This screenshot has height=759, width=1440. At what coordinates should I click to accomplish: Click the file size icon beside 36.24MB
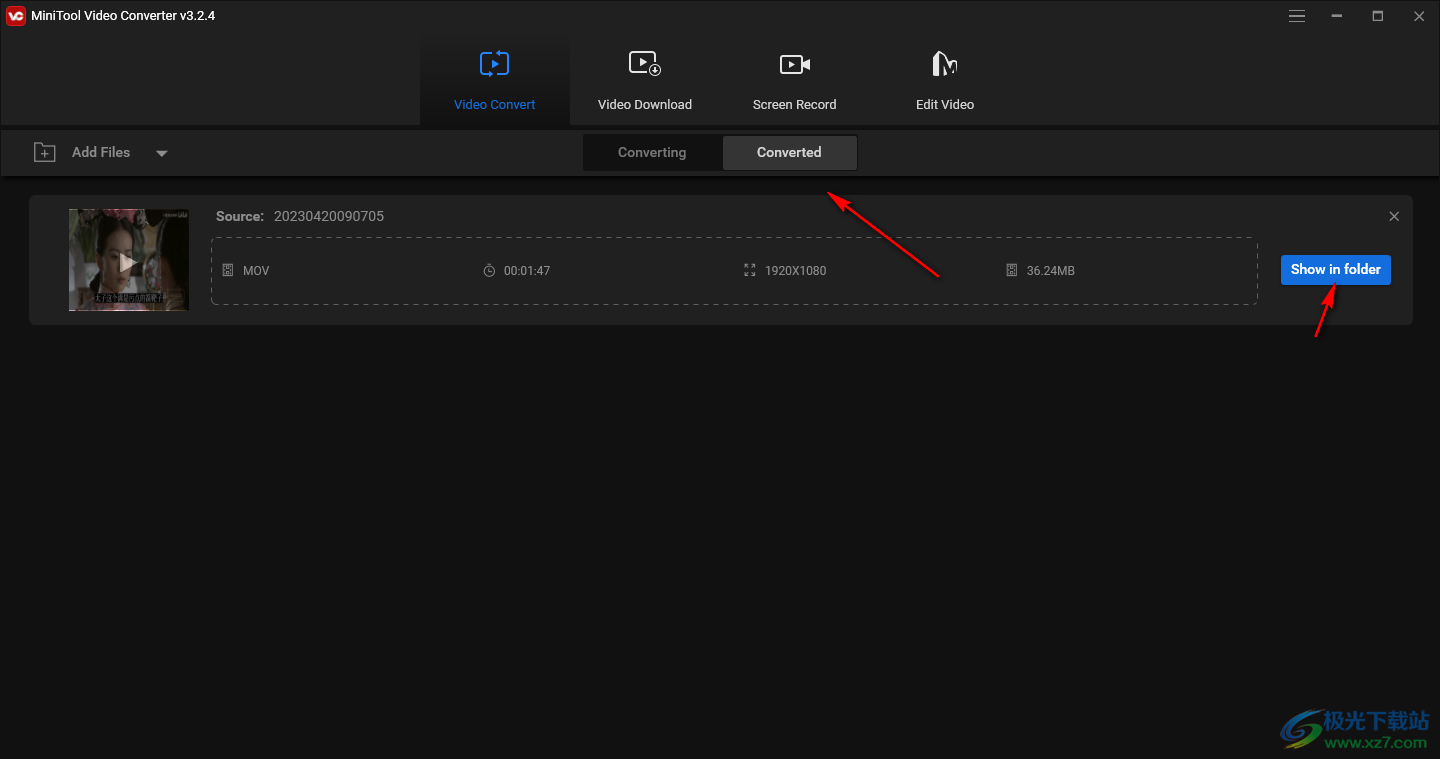[1012, 271]
